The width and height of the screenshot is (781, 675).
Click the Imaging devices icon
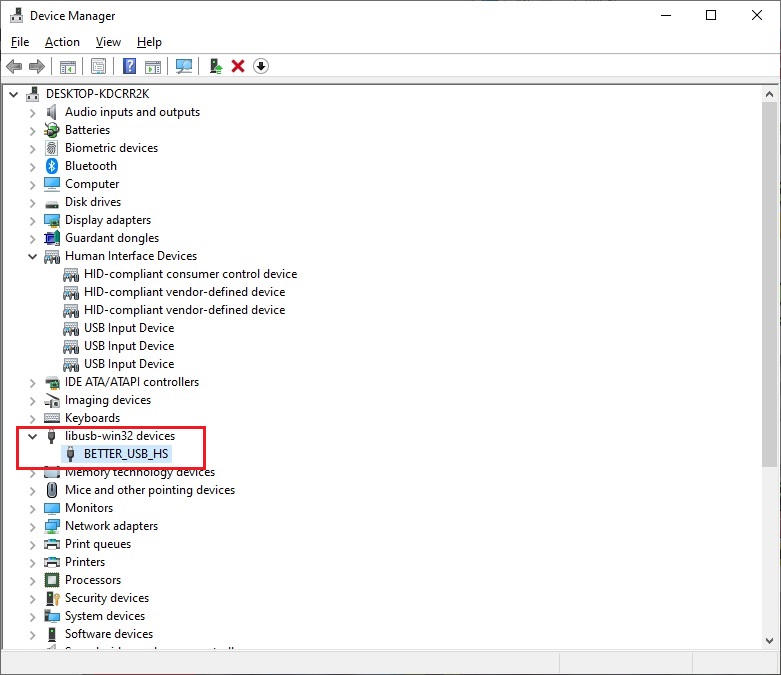coord(52,400)
